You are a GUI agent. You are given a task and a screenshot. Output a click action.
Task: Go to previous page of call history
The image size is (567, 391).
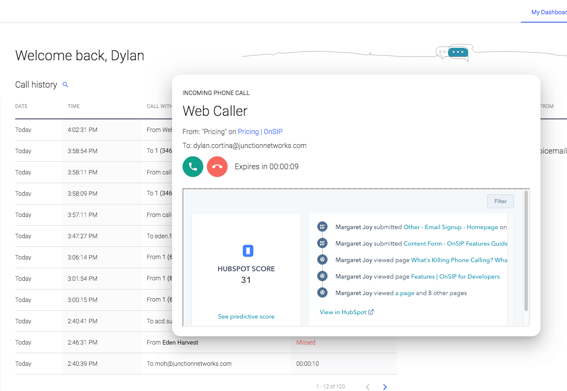[x=367, y=387]
